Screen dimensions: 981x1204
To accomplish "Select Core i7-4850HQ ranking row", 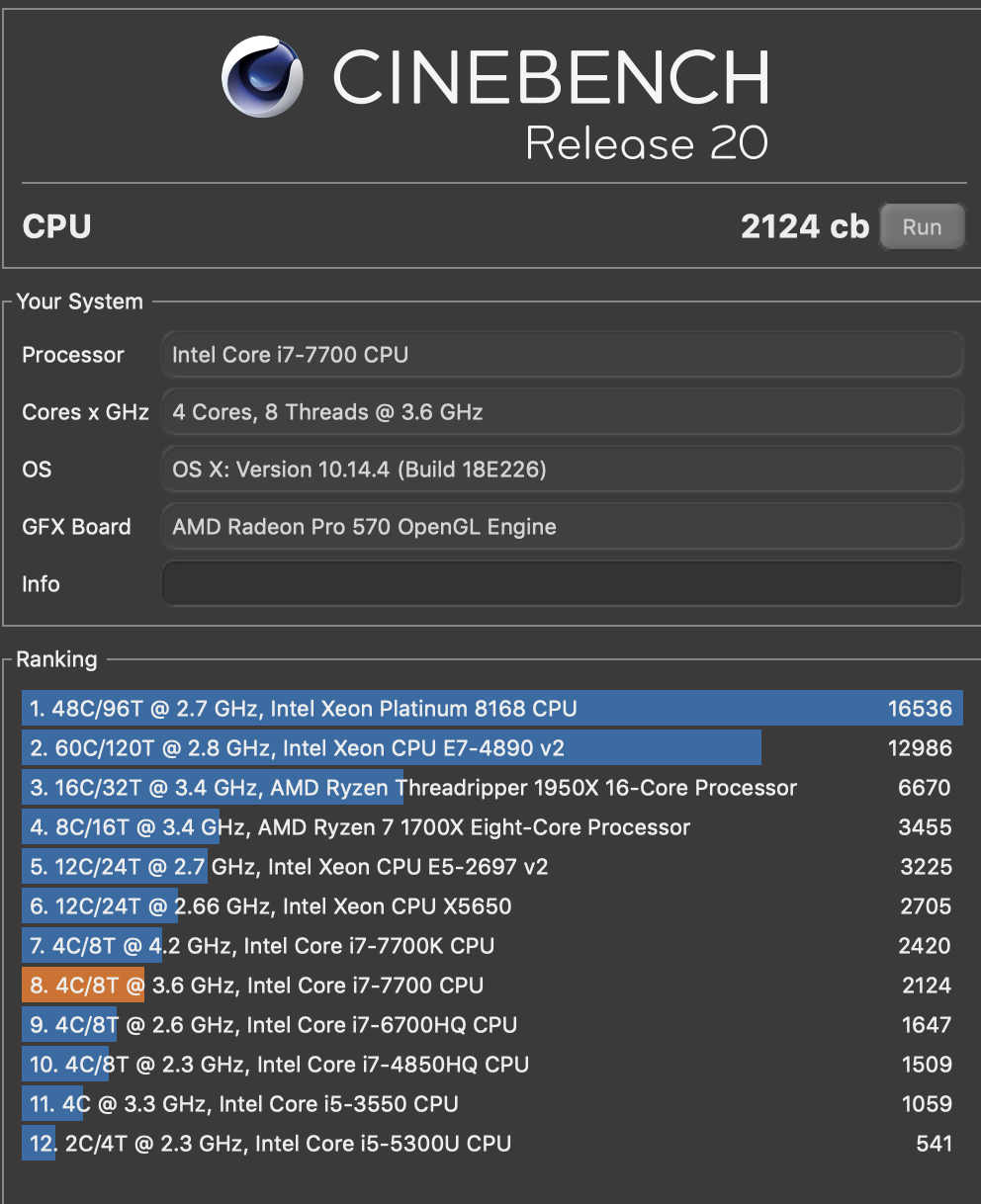I will point(491,1065).
